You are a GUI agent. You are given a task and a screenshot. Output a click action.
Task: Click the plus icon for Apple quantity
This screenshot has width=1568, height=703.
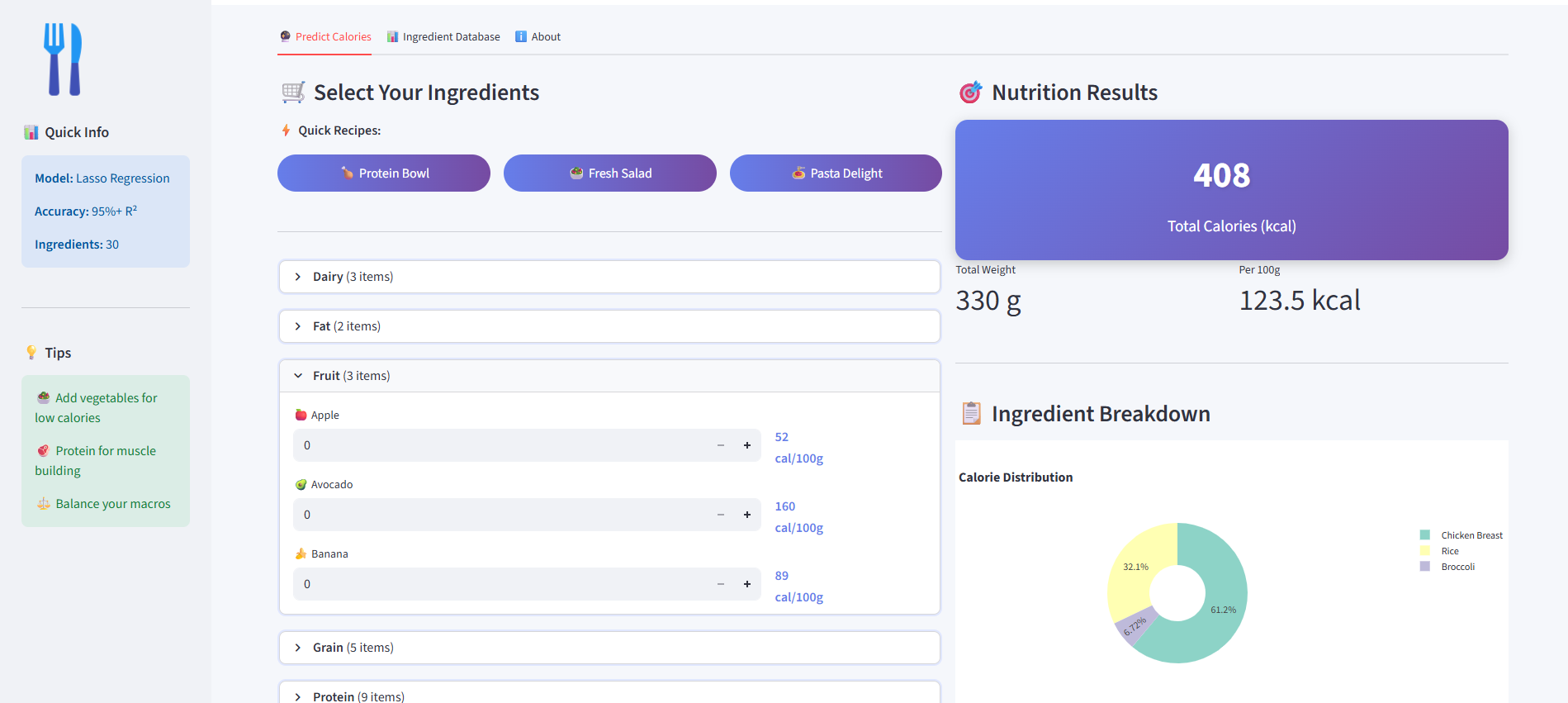tap(746, 445)
